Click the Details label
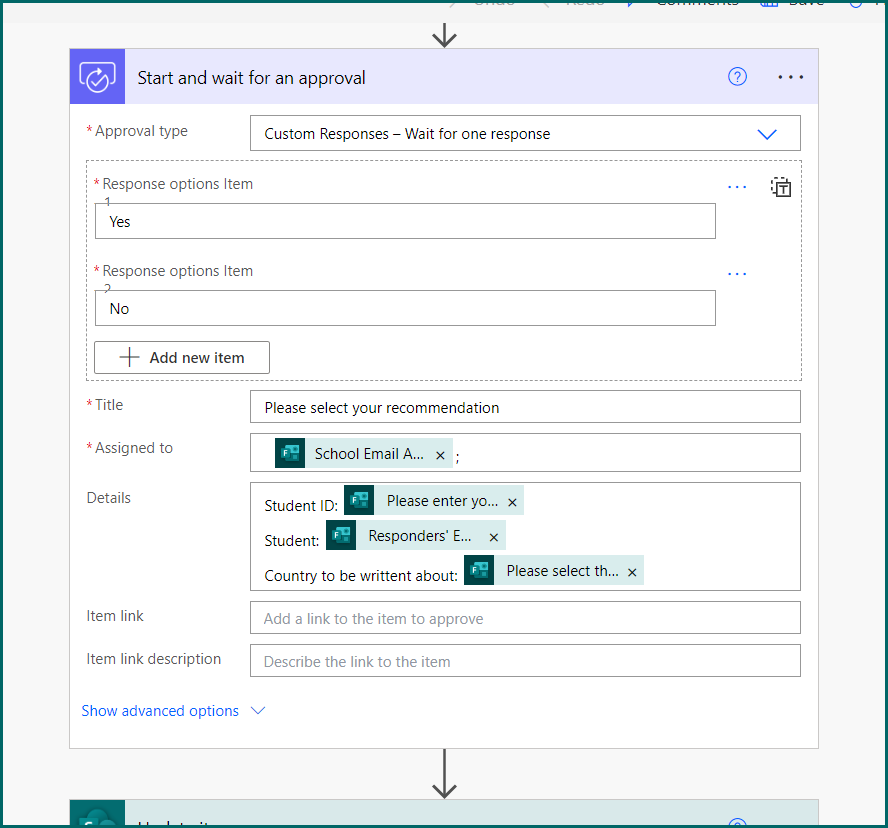Viewport: 888px width, 828px height. click(109, 498)
